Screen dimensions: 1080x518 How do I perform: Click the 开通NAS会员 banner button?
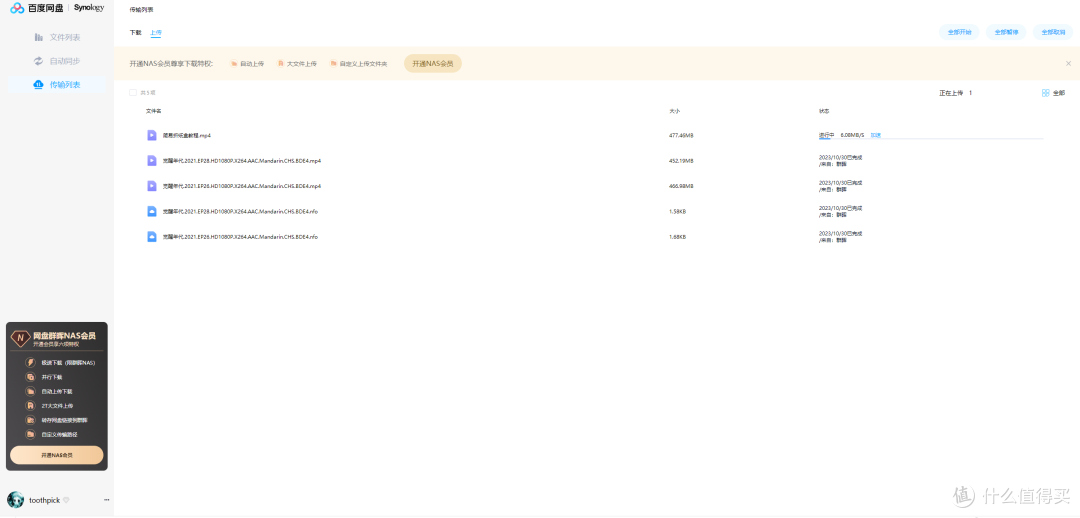tap(433, 63)
